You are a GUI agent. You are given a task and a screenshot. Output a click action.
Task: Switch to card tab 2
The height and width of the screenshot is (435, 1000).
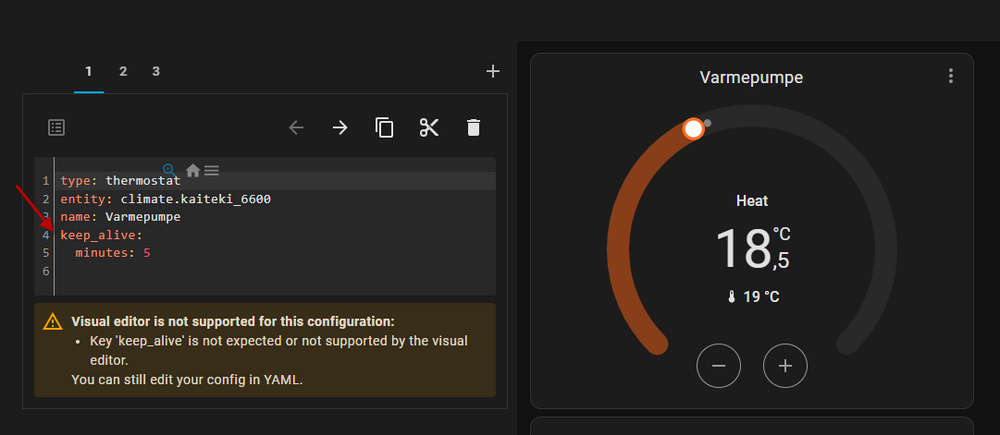[123, 71]
